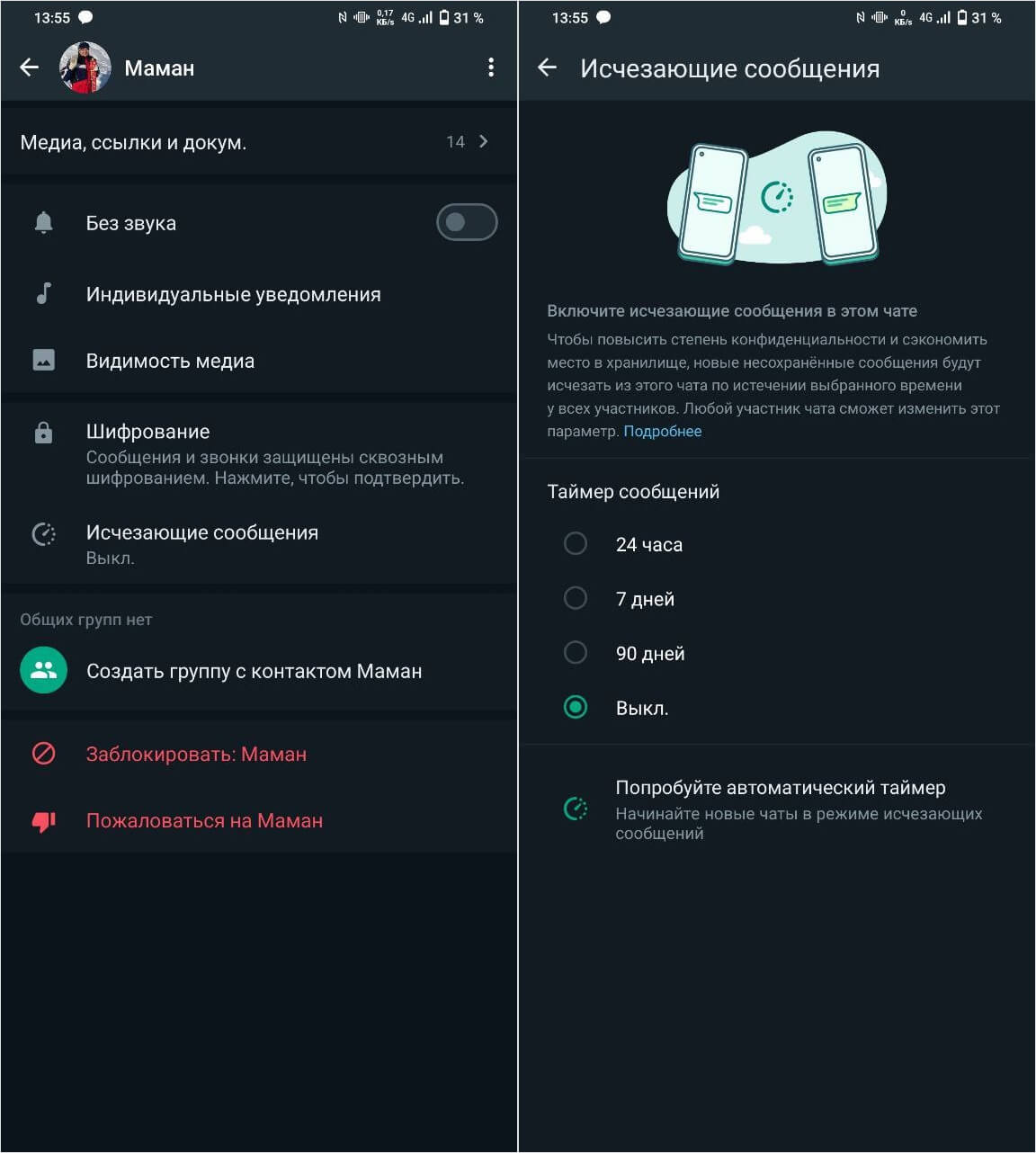Select the 24 часа timer option
1036x1153 pixels.
click(576, 544)
